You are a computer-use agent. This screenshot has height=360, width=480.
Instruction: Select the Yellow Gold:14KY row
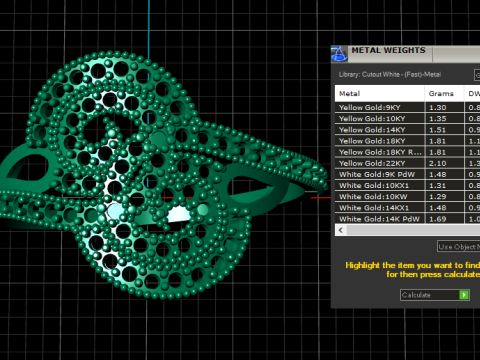[x=407, y=130]
